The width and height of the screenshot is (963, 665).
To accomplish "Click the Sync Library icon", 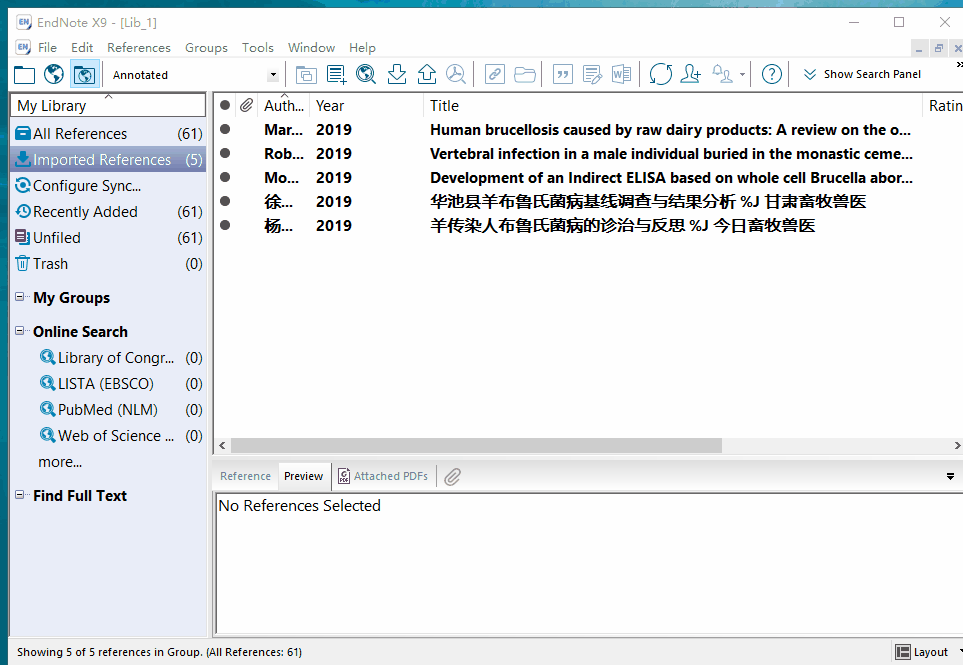I will 661,75.
